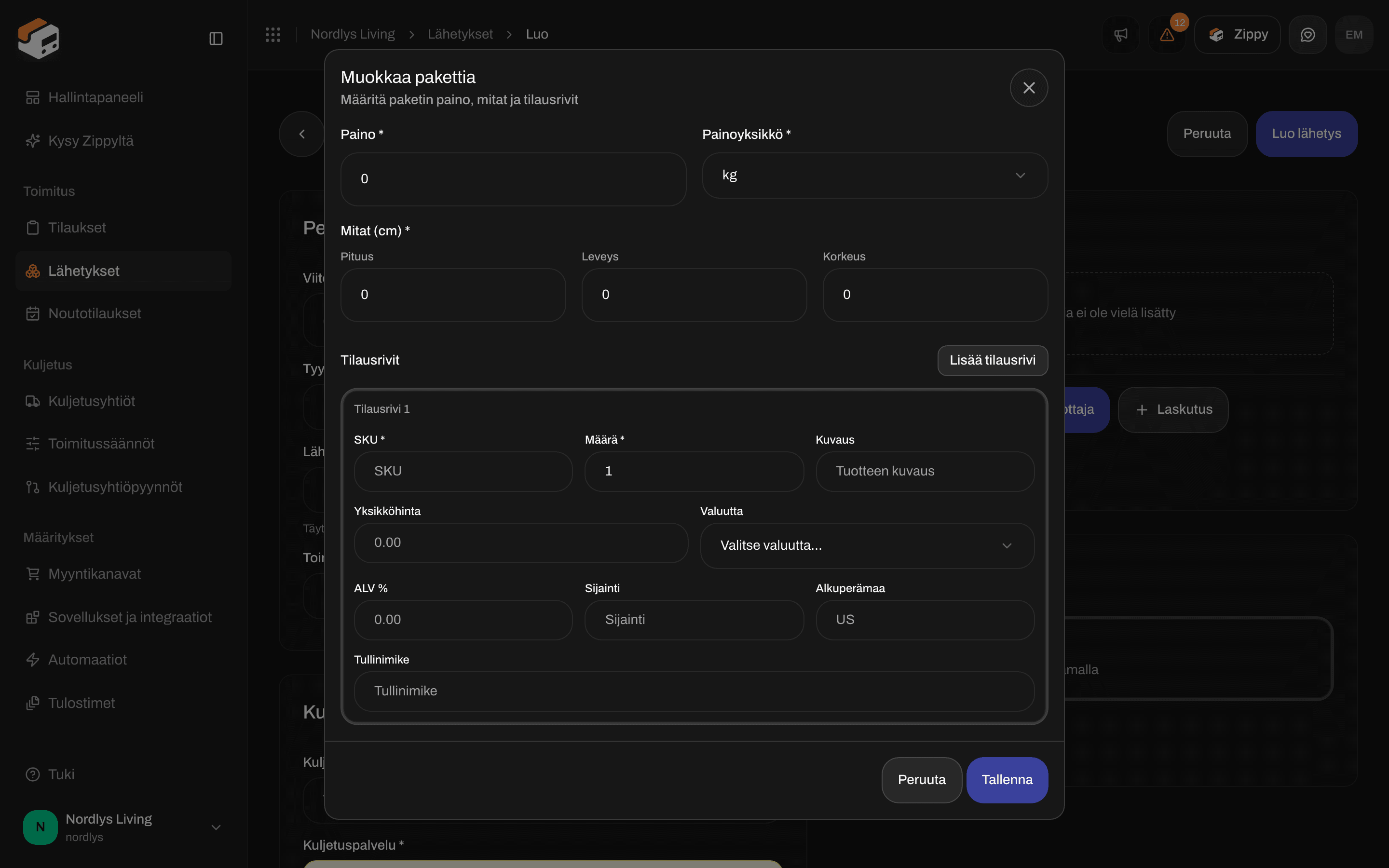Click the Yksikköhinta input field
Viewport: 1389px width, 868px height.
[x=520, y=542]
